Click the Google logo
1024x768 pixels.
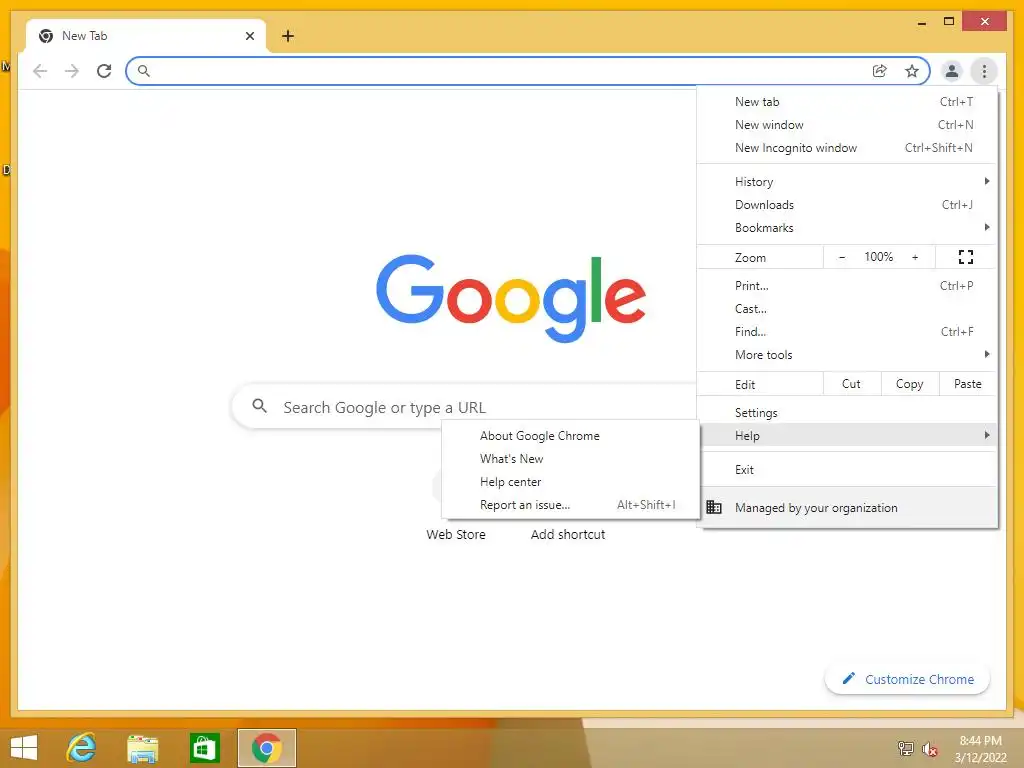click(511, 297)
